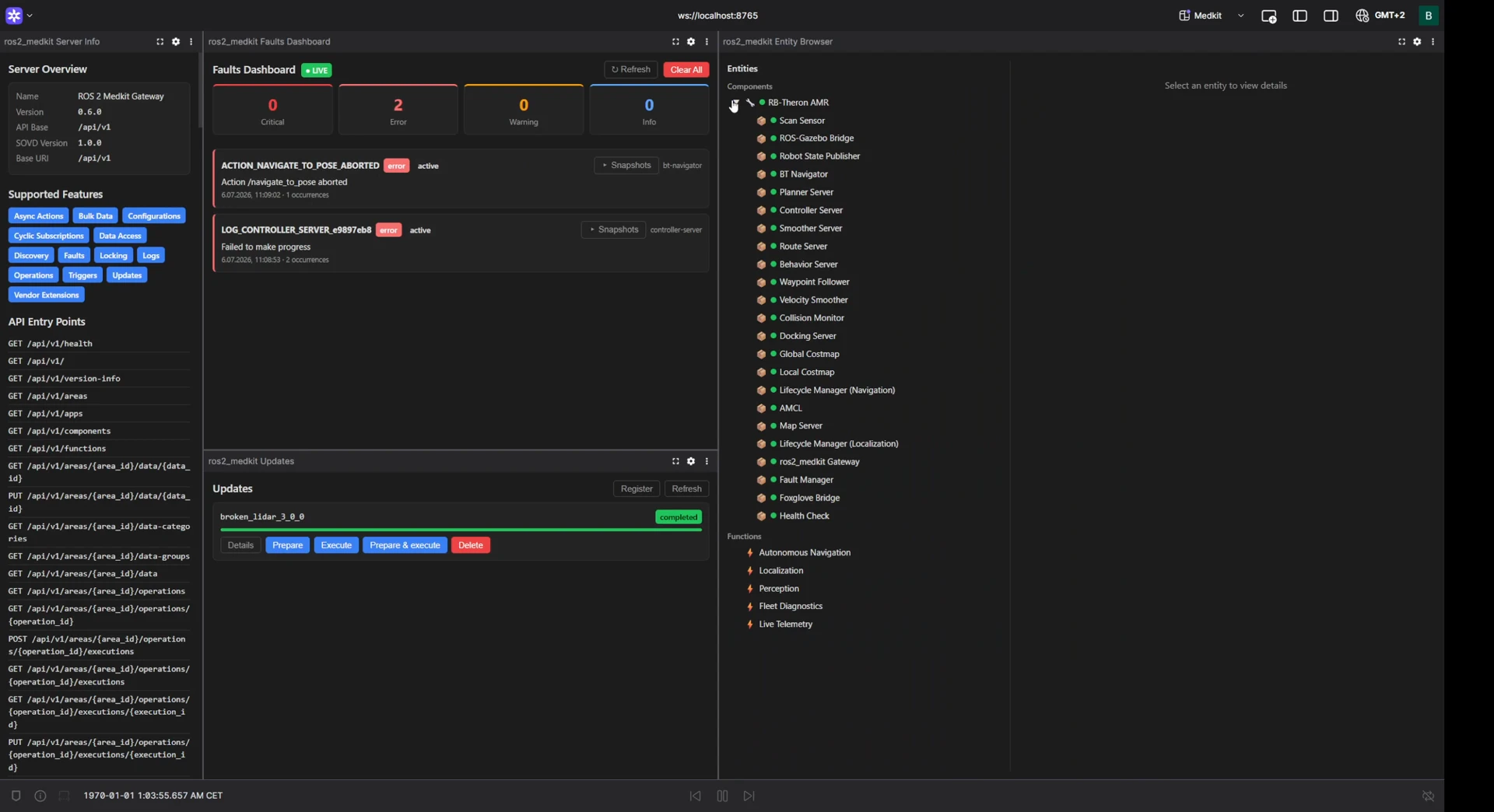This screenshot has width=1494, height=812.
Task: Open settings gear of Faults Dashboard panel
Action: [x=691, y=42]
